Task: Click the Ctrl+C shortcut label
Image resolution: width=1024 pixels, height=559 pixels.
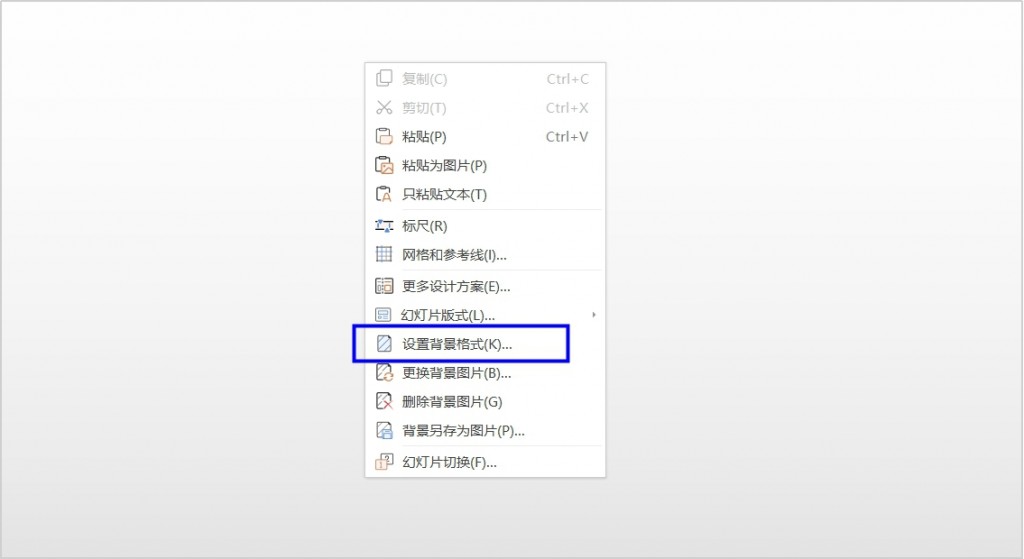Action: coord(568,79)
